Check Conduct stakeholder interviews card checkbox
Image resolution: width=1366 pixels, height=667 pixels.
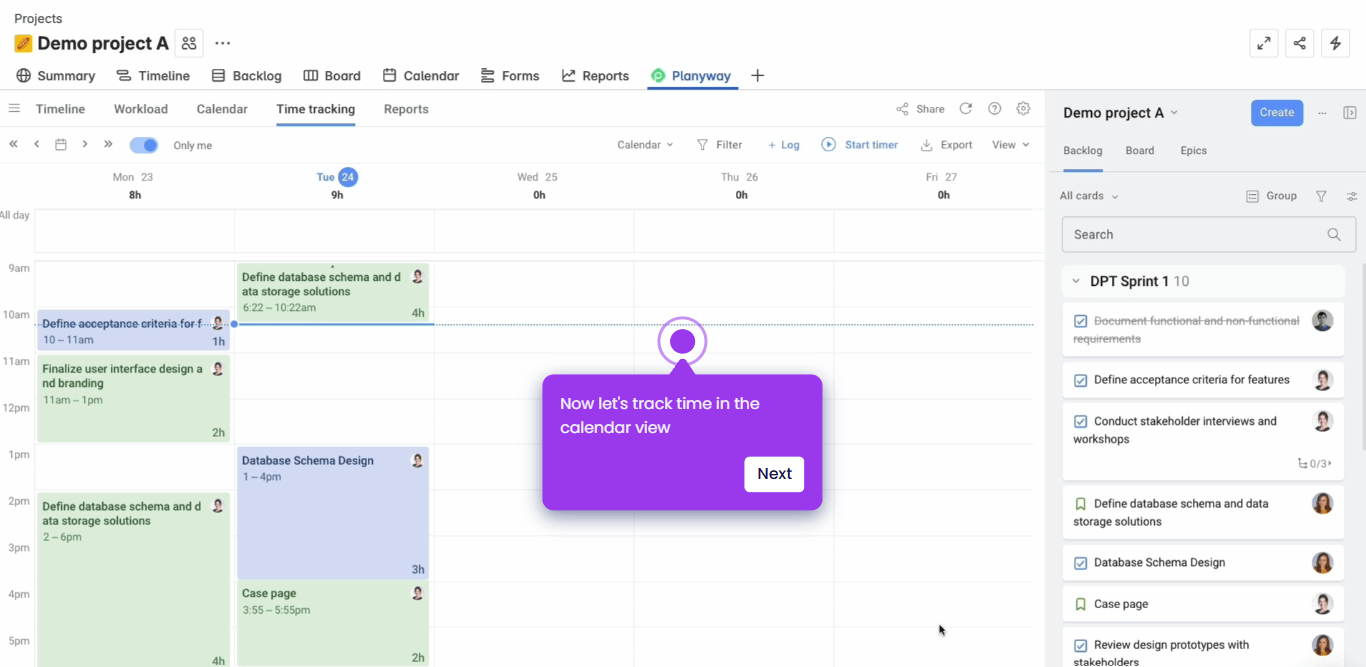1080,422
